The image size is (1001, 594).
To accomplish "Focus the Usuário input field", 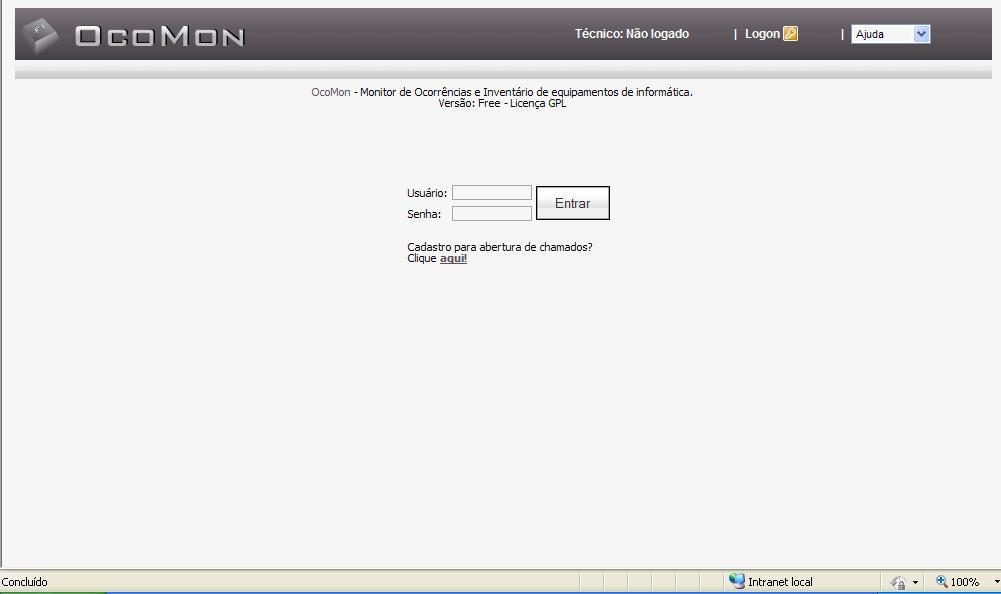I will (x=492, y=192).
